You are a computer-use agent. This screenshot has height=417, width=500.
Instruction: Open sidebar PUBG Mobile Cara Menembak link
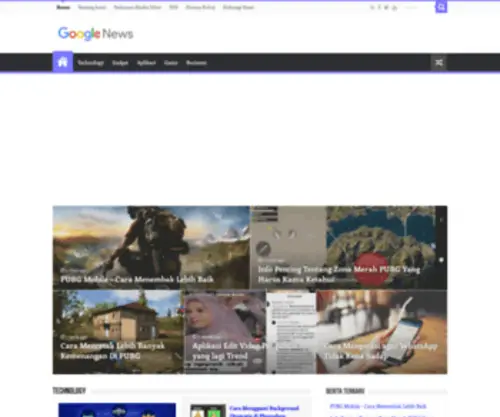tap(378, 406)
